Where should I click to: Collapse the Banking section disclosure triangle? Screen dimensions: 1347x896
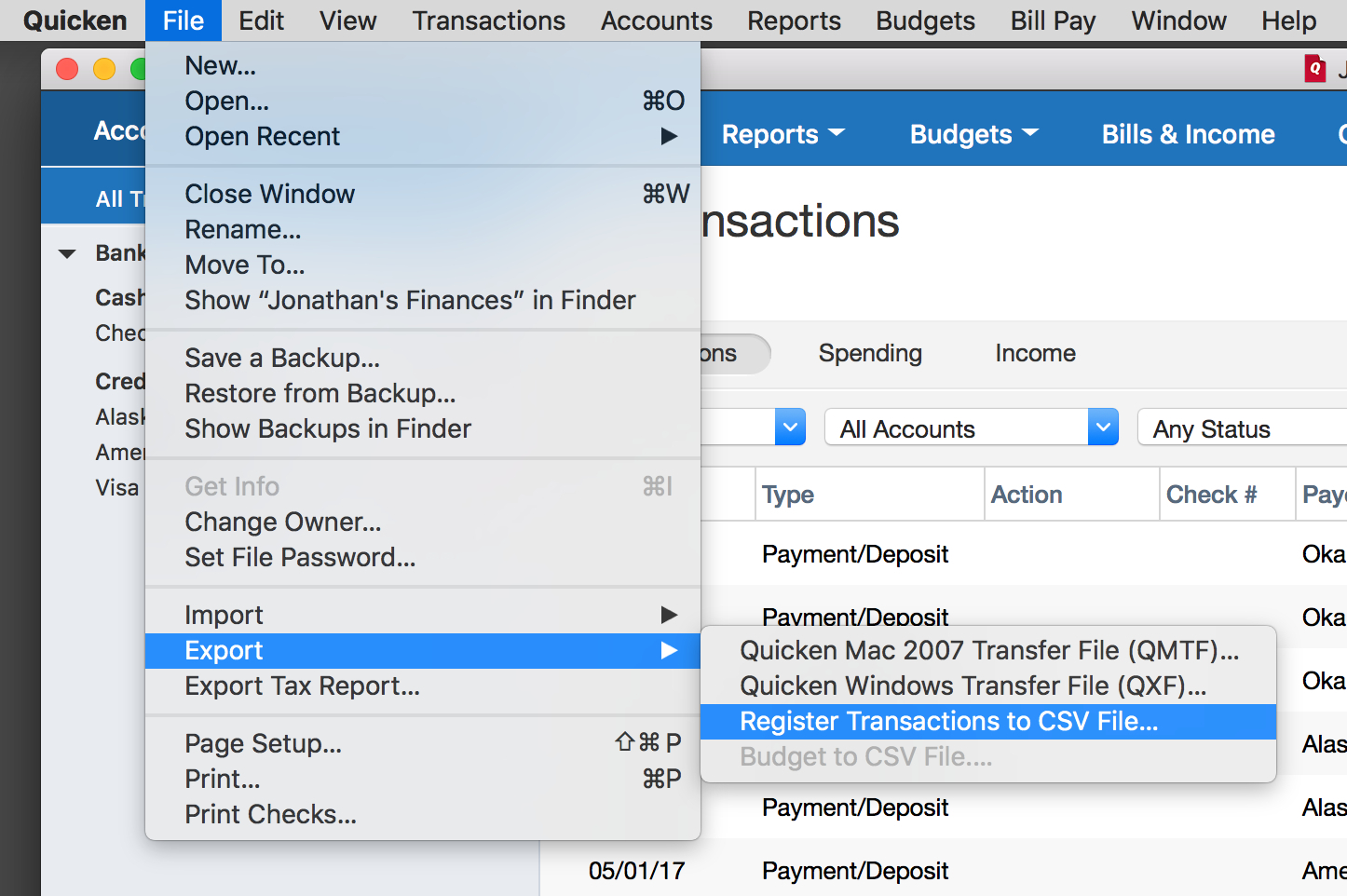click(x=67, y=253)
